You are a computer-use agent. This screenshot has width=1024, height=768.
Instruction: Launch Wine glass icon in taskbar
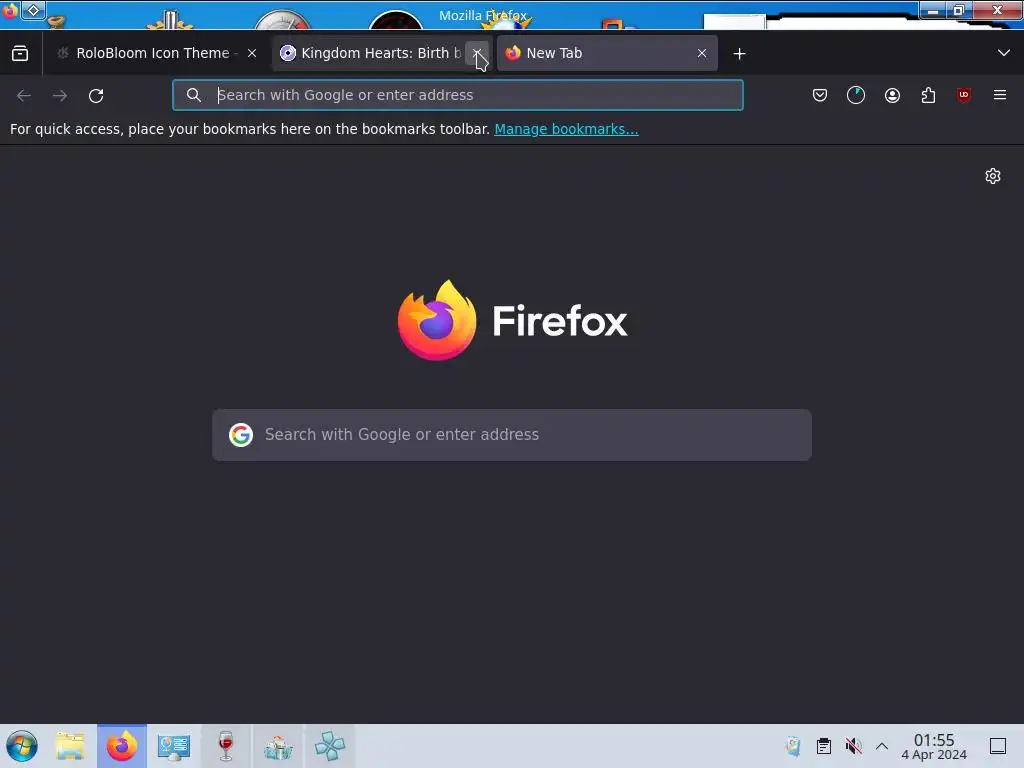[226, 746]
